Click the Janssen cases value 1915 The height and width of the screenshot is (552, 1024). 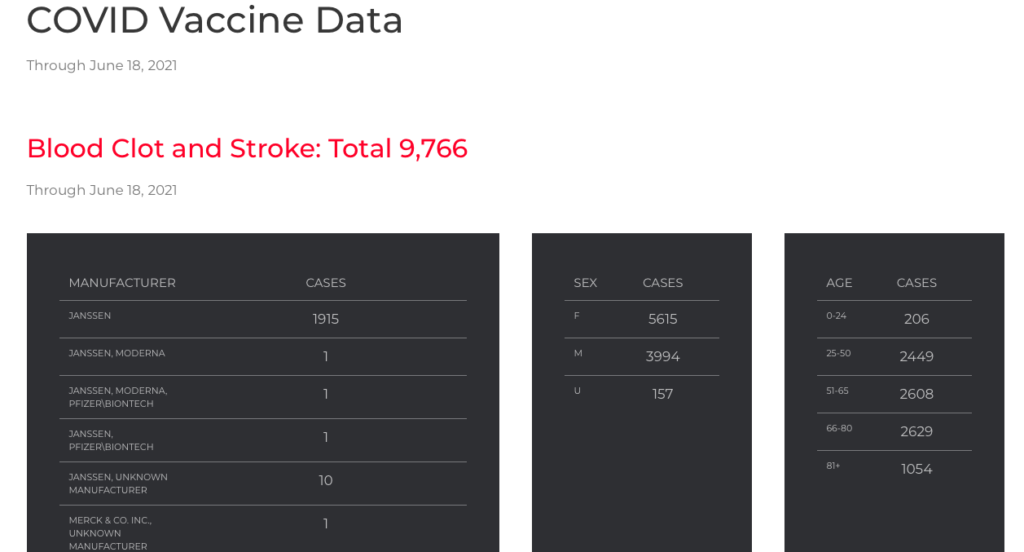325,319
